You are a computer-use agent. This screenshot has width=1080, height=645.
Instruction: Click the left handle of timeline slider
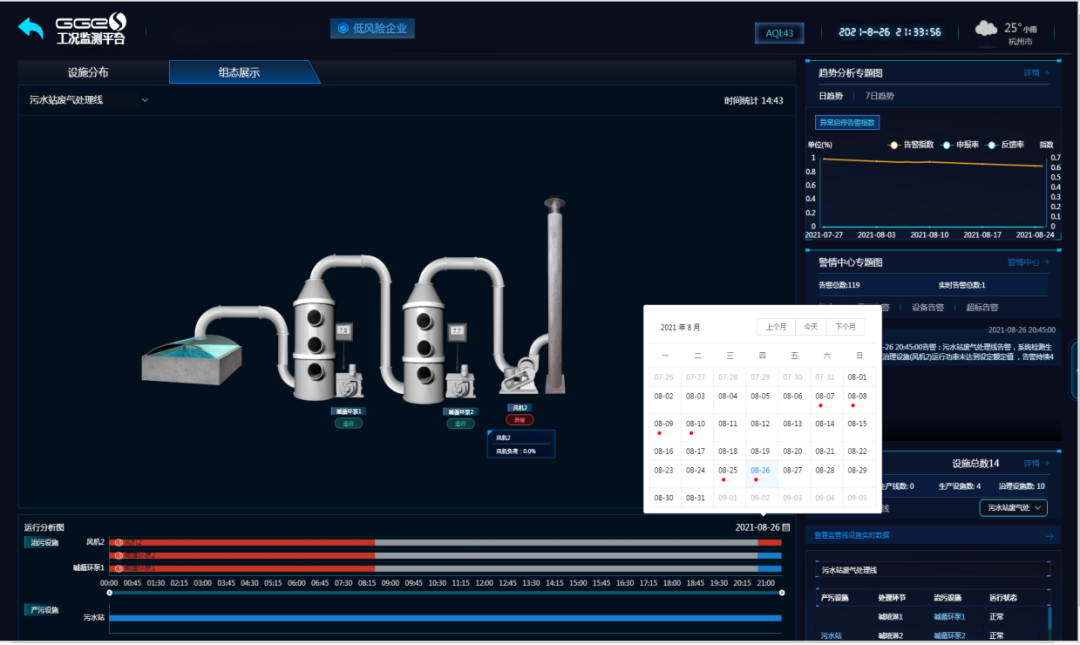point(110,593)
